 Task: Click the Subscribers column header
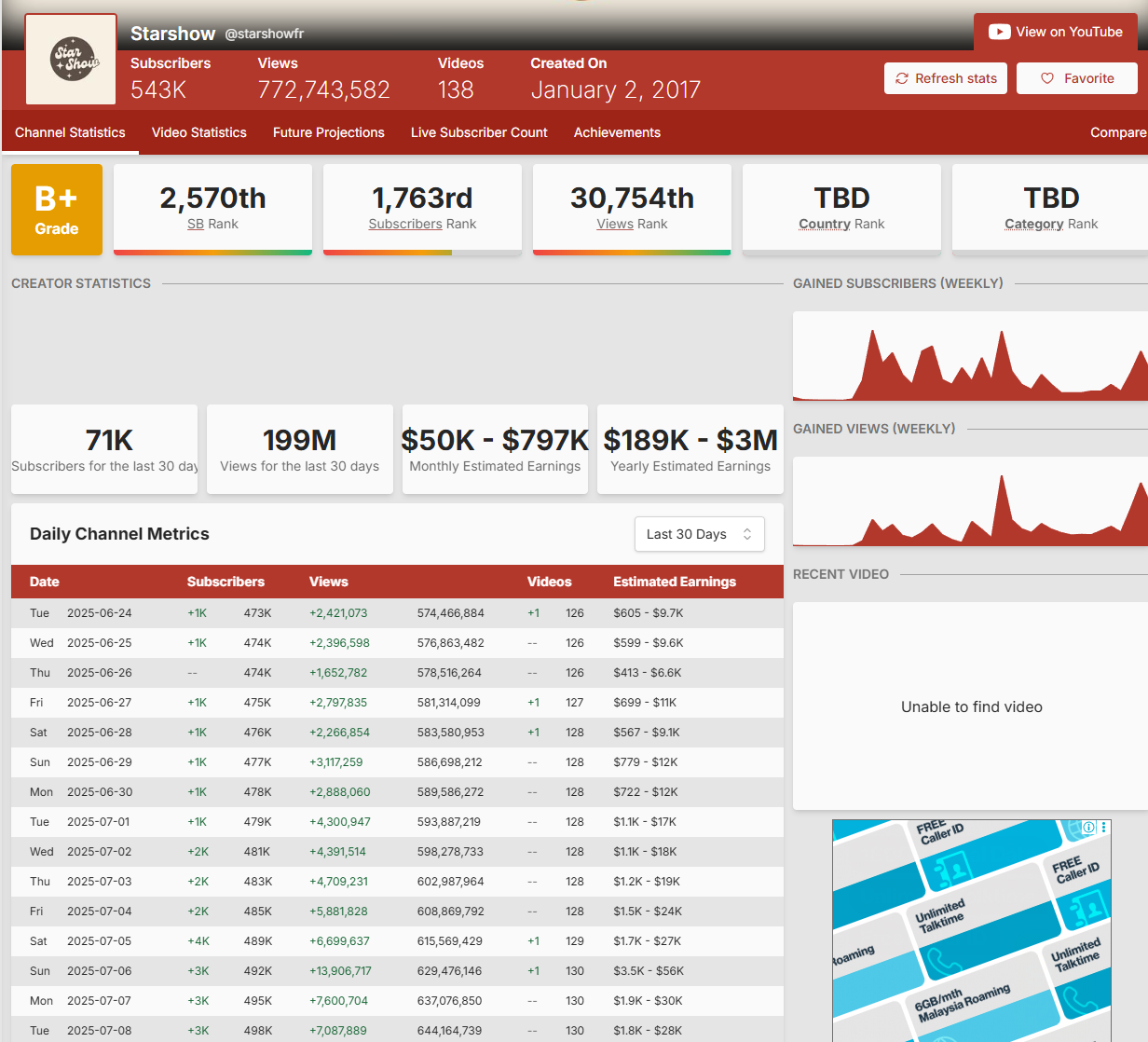pyautogui.click(x=225, y=582)
